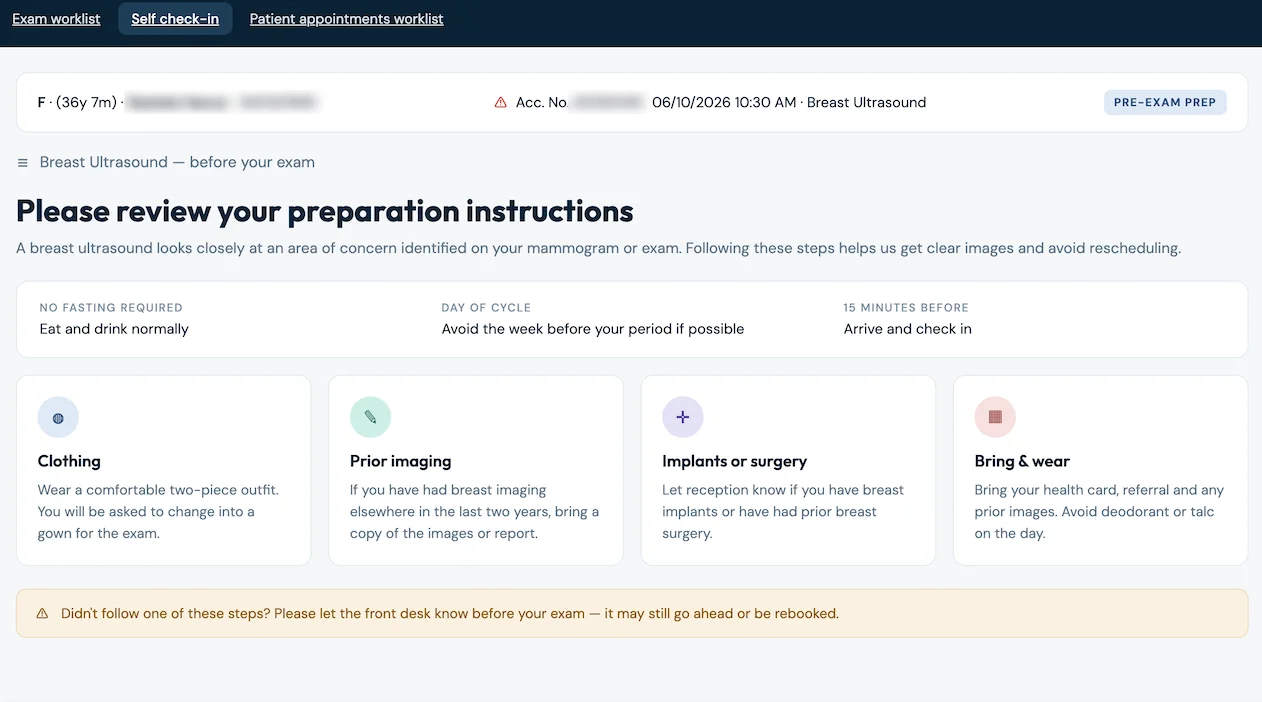
Task: Click the Implants or surgery plus icon
Action: click(683, 417)
